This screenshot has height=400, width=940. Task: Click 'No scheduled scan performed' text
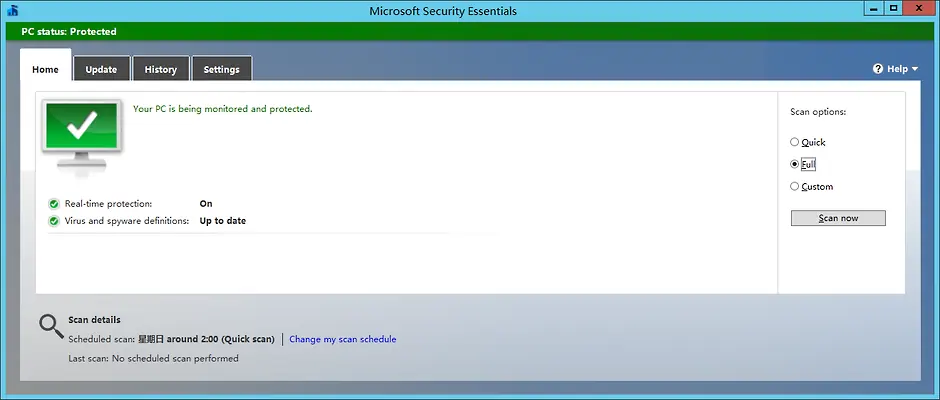(175, 359)
